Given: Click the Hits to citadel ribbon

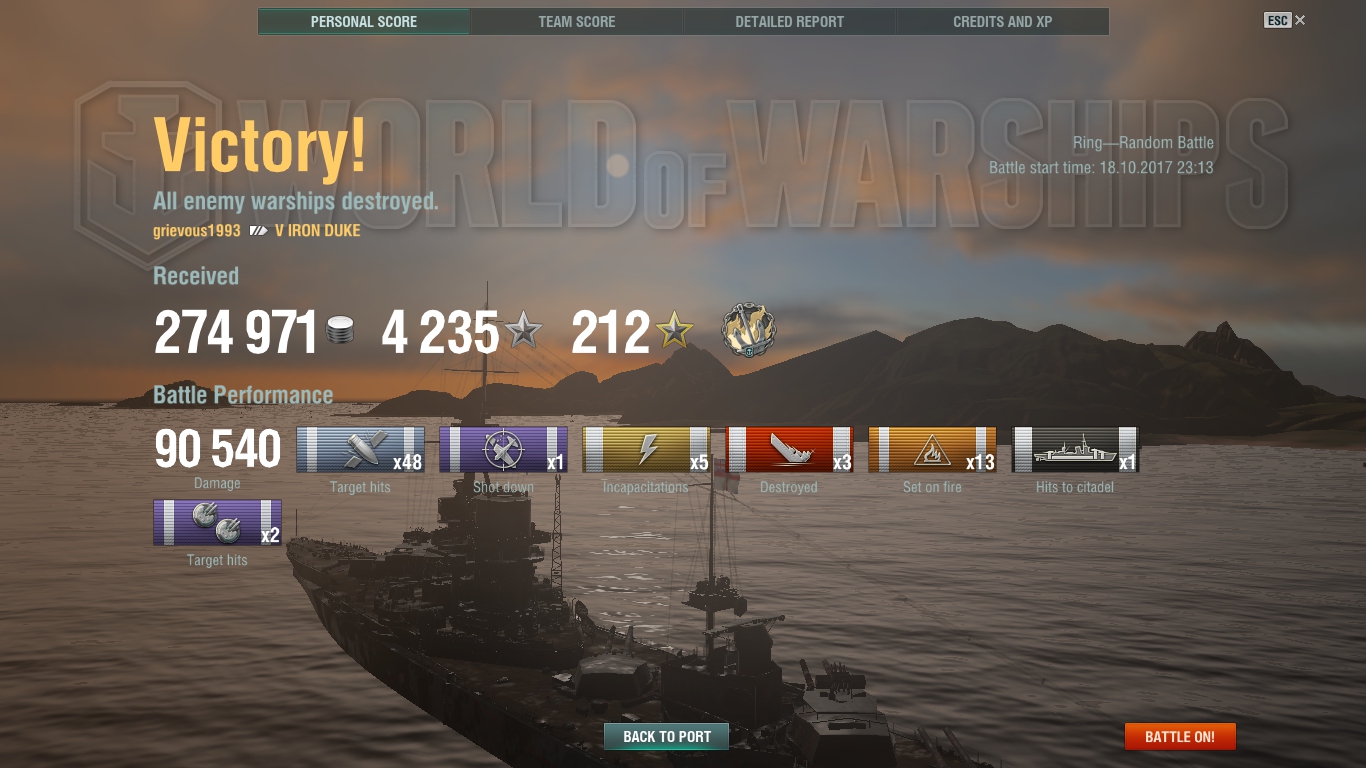Looking at the screenshot, I should [1076, 450].
